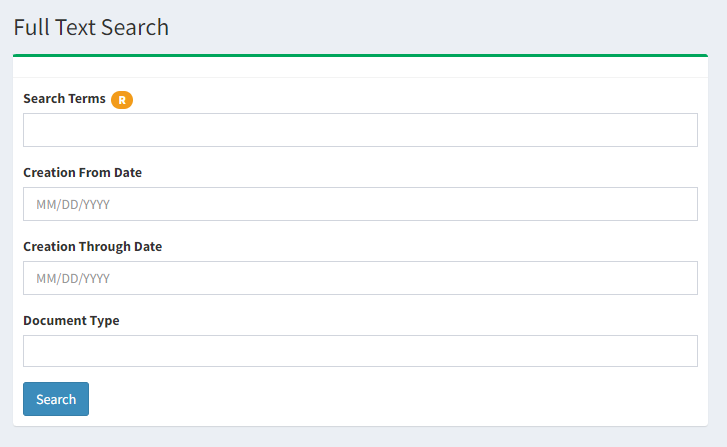Select the Creation Through Date input
Screen dimensions: 727x447
click(x=360, y=278)
